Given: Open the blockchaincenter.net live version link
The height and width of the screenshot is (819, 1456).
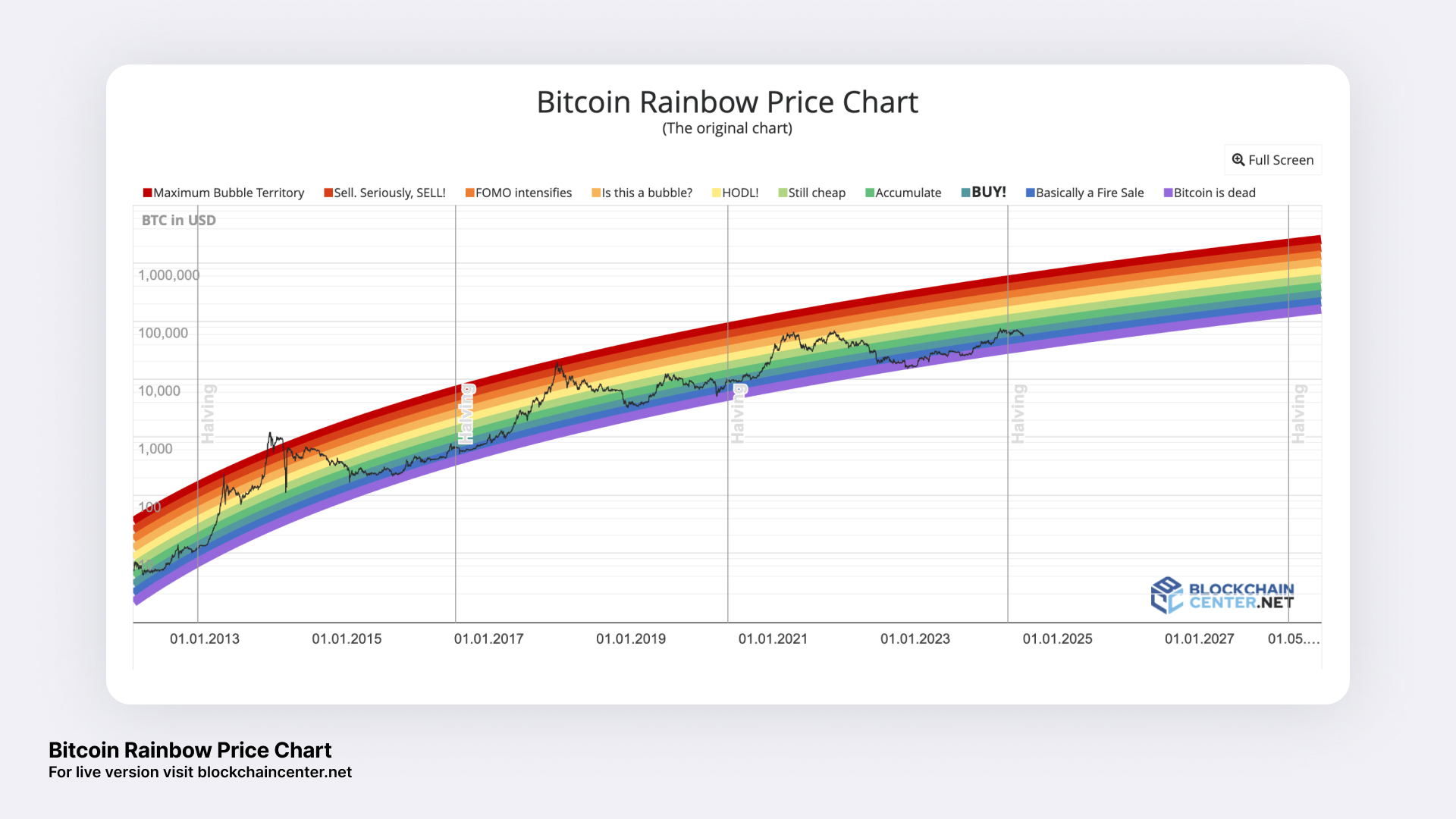Looking at the screenshot, I should [273, 772].
